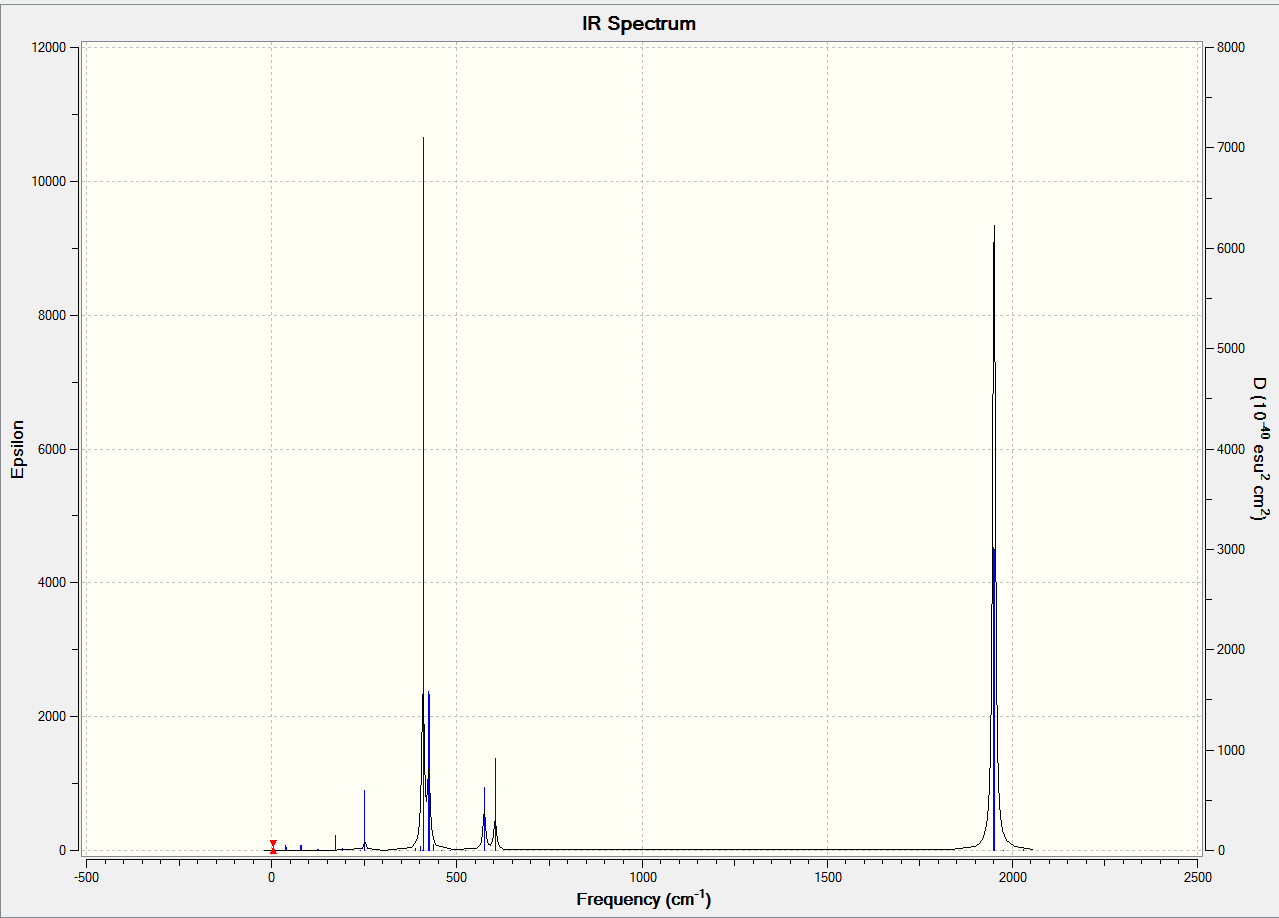Screen dimensions: 1279x918
Task: Click the Epsilon axis label
Action: [x=18, y=449]
